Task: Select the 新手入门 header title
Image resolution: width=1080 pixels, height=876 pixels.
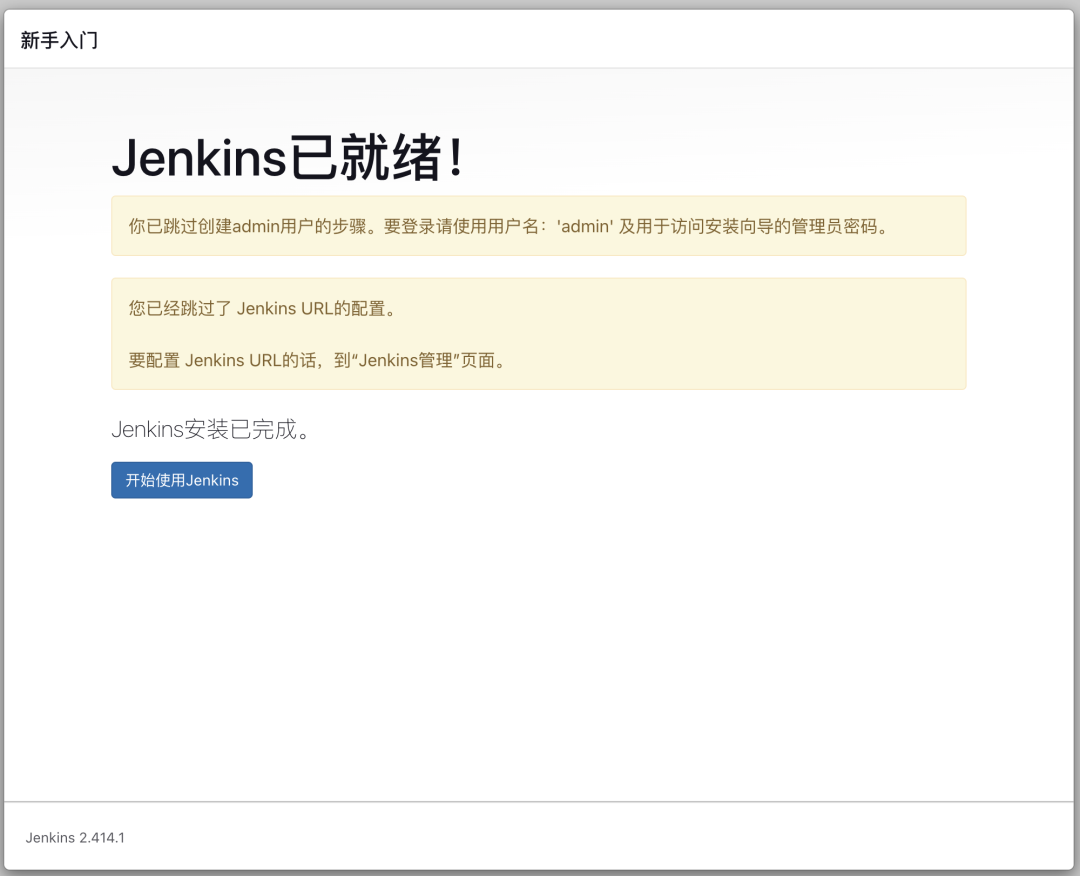Action: pyautogui.click(x=59, y=41)
